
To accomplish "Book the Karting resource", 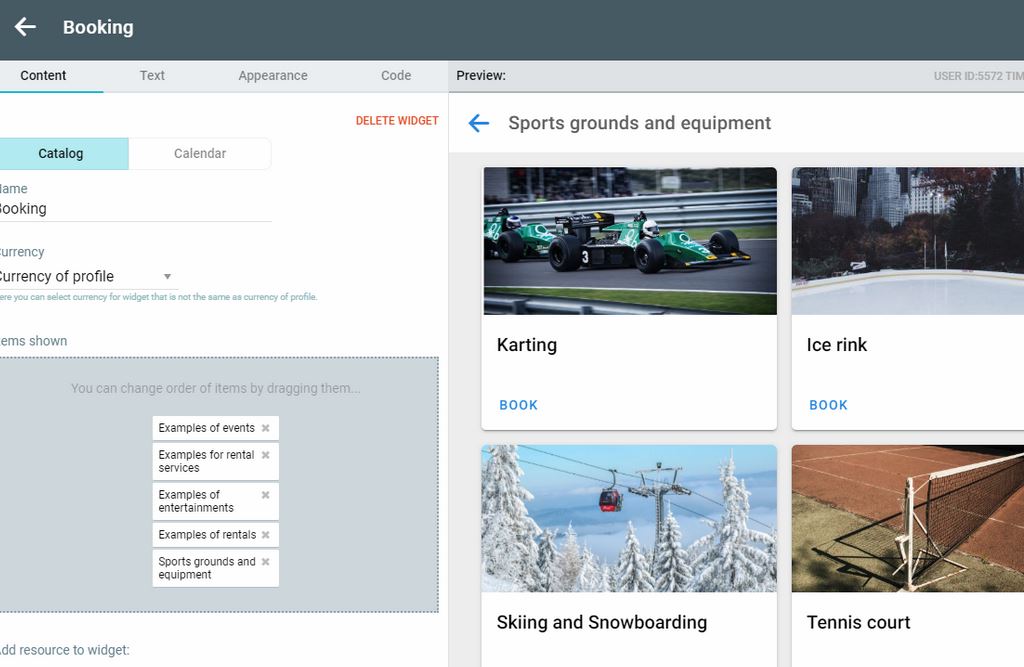I will click(x=519, y=405).
